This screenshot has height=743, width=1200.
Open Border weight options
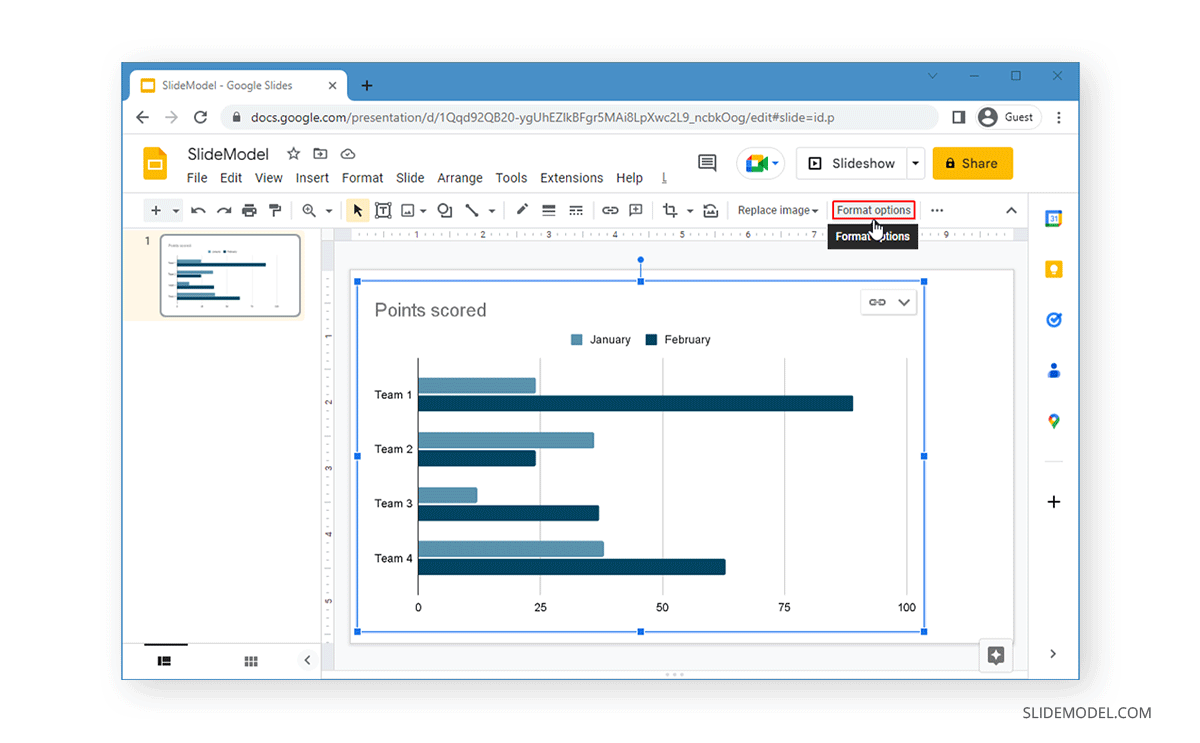coord(548,211)
